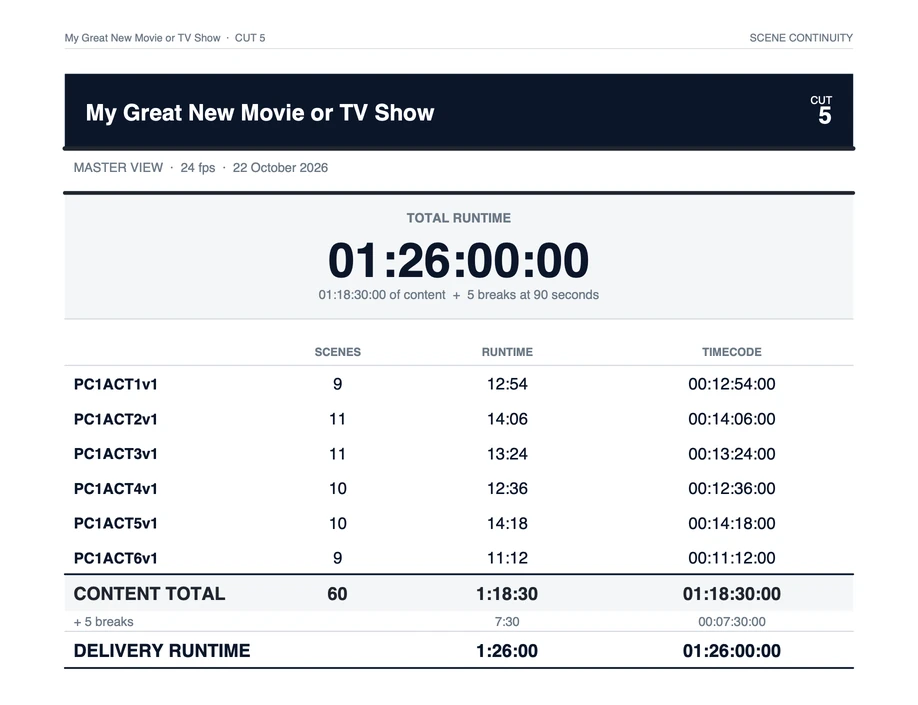Click the scene count for PC1ACT5v1

tap(337, 523)
